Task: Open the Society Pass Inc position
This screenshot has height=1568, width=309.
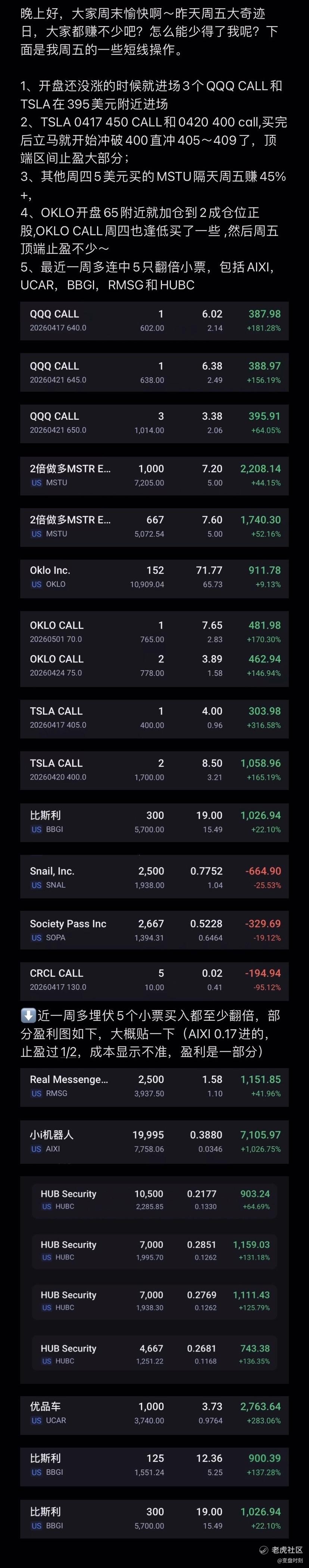Action: coord(154,929)
